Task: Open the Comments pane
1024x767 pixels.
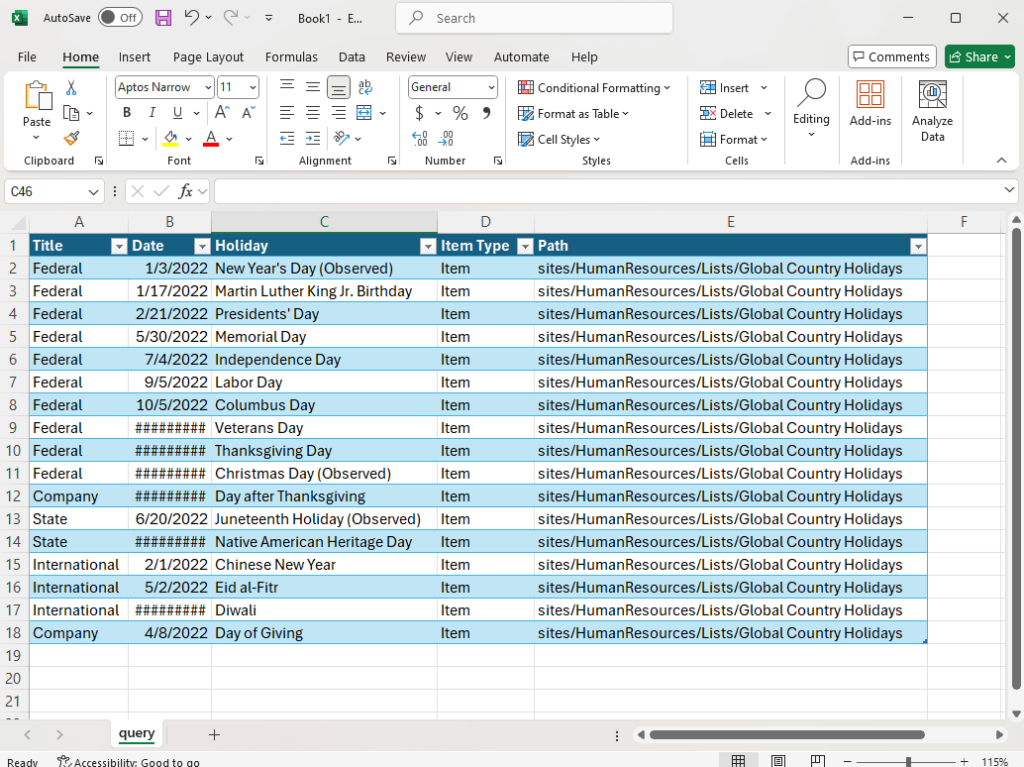Action: click(892, 57)
